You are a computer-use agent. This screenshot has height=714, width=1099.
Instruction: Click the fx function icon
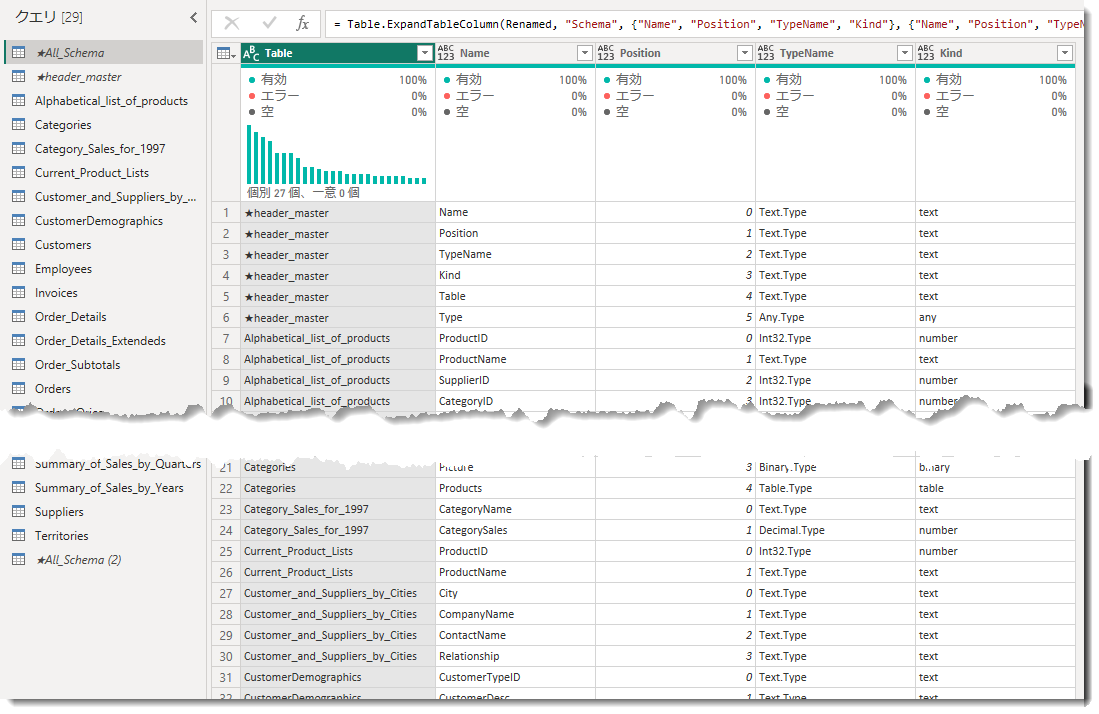click(x=303, y=24)
